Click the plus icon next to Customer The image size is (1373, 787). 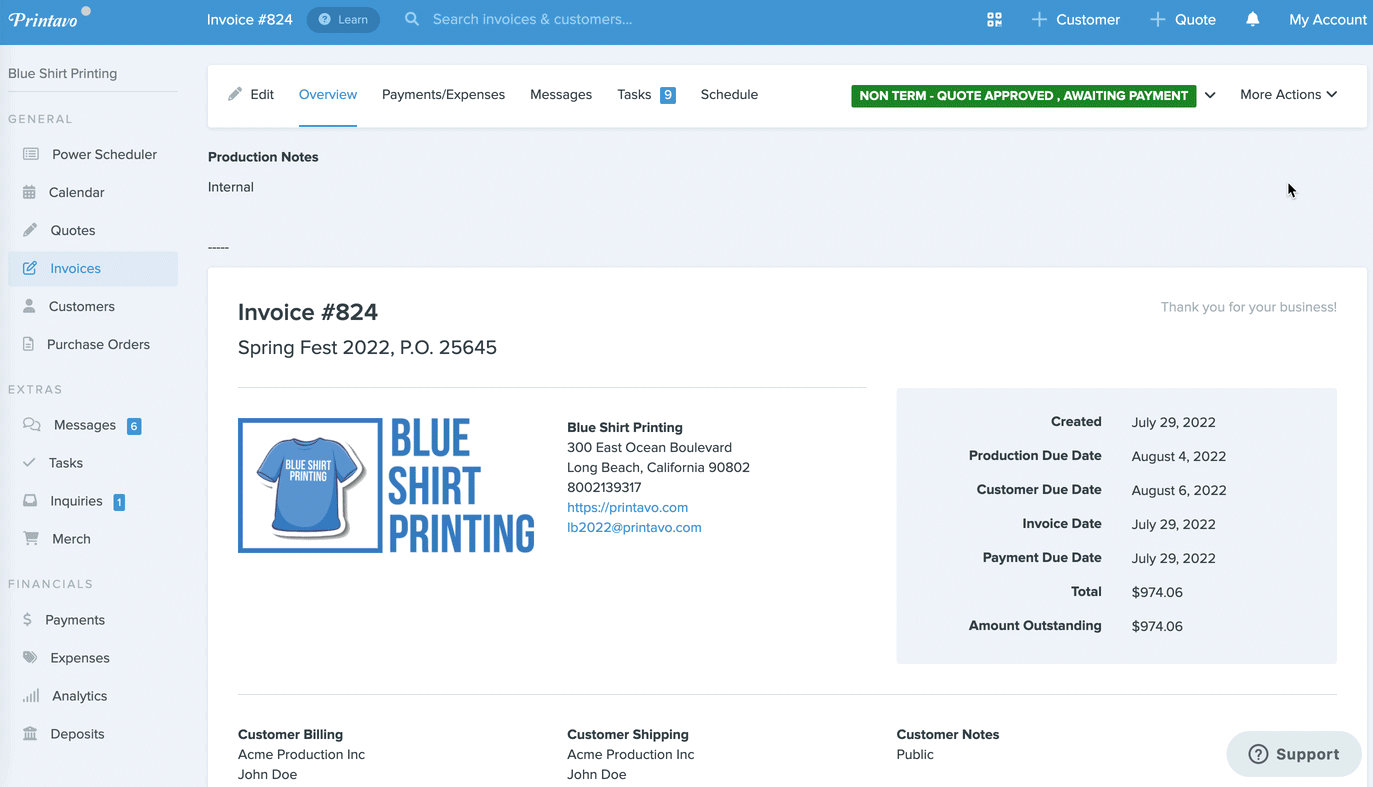coord(1039,19)
